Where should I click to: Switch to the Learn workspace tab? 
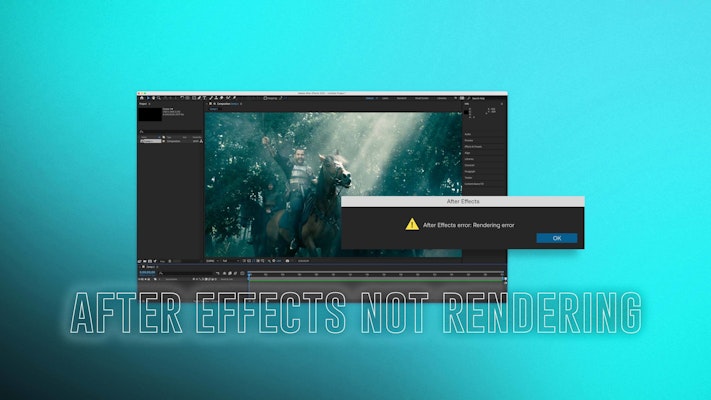pos(385,98)
